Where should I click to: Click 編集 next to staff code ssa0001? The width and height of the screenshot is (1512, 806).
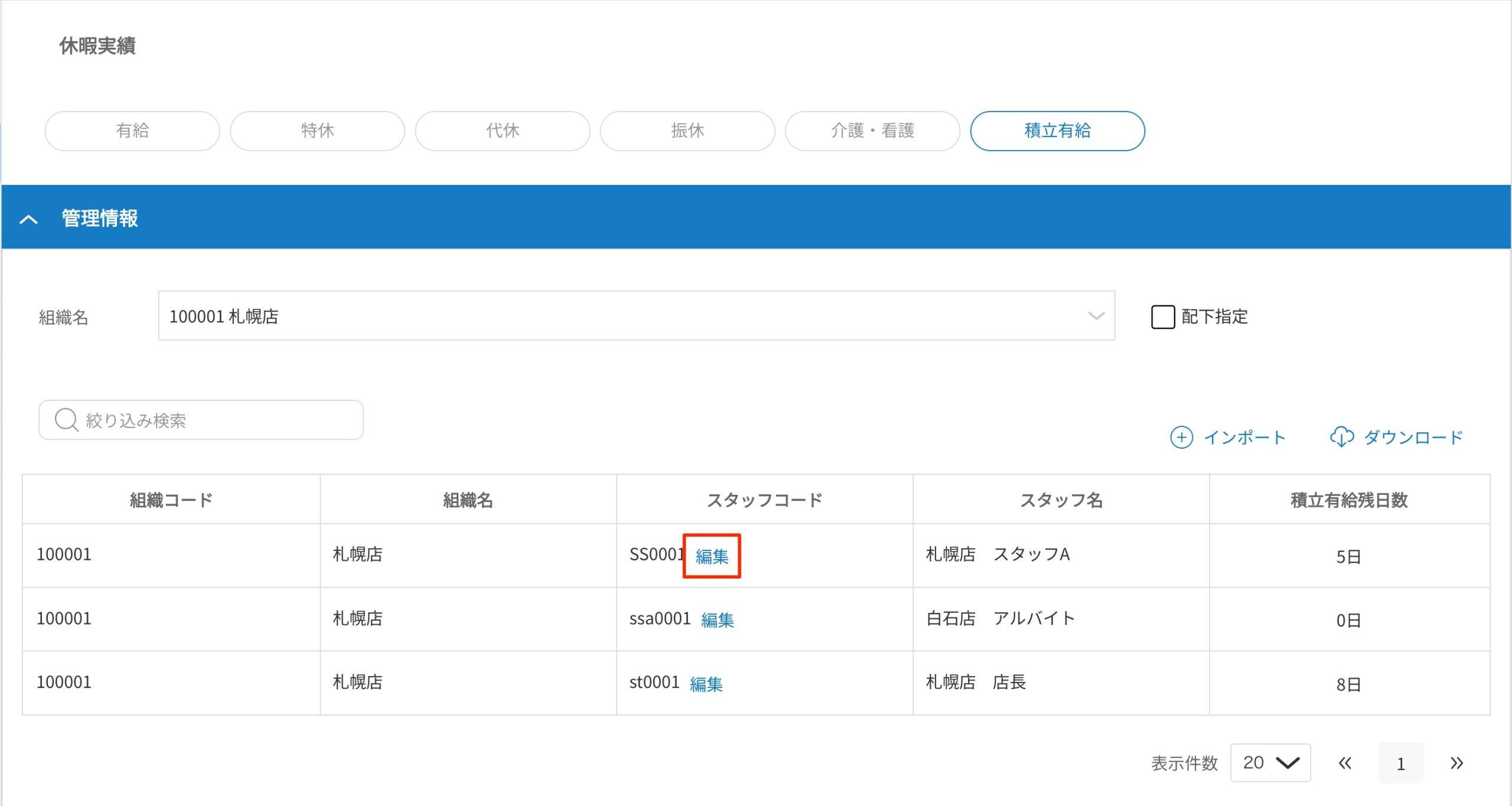[718, 619]
